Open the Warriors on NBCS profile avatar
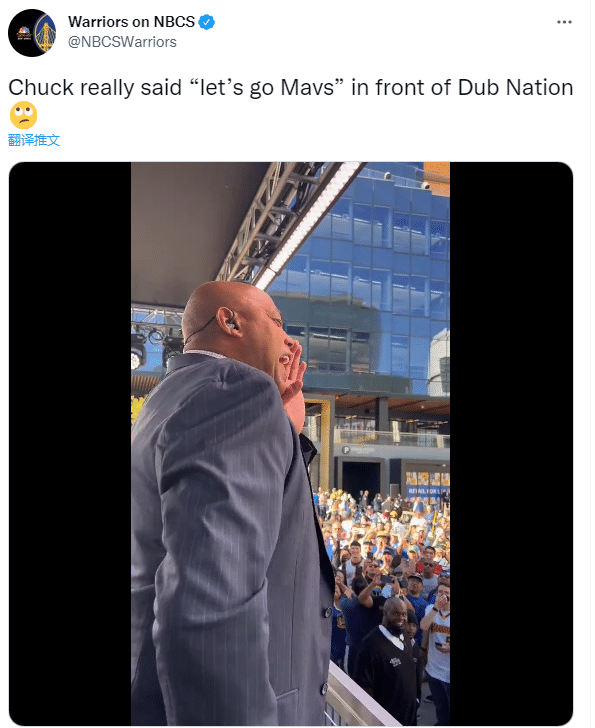The width and height of the screenshot is (595, 728). coord(32,33)
